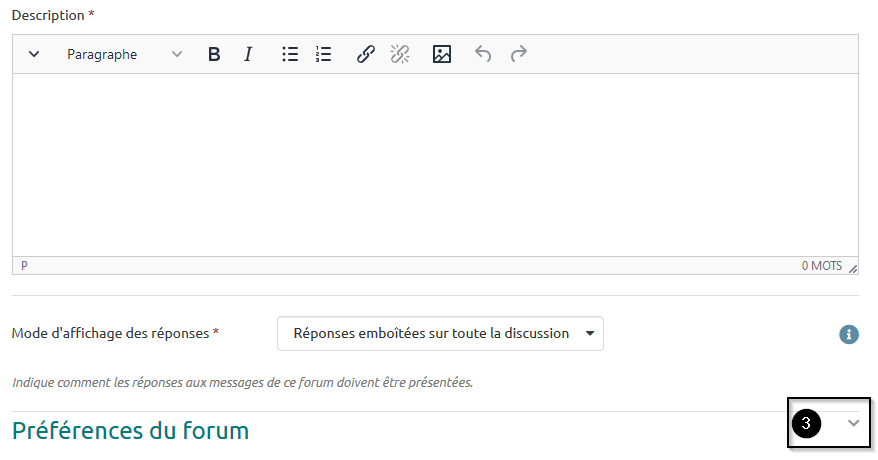
Task: Insert a bulleted list
Action: (x=290, y=54)
